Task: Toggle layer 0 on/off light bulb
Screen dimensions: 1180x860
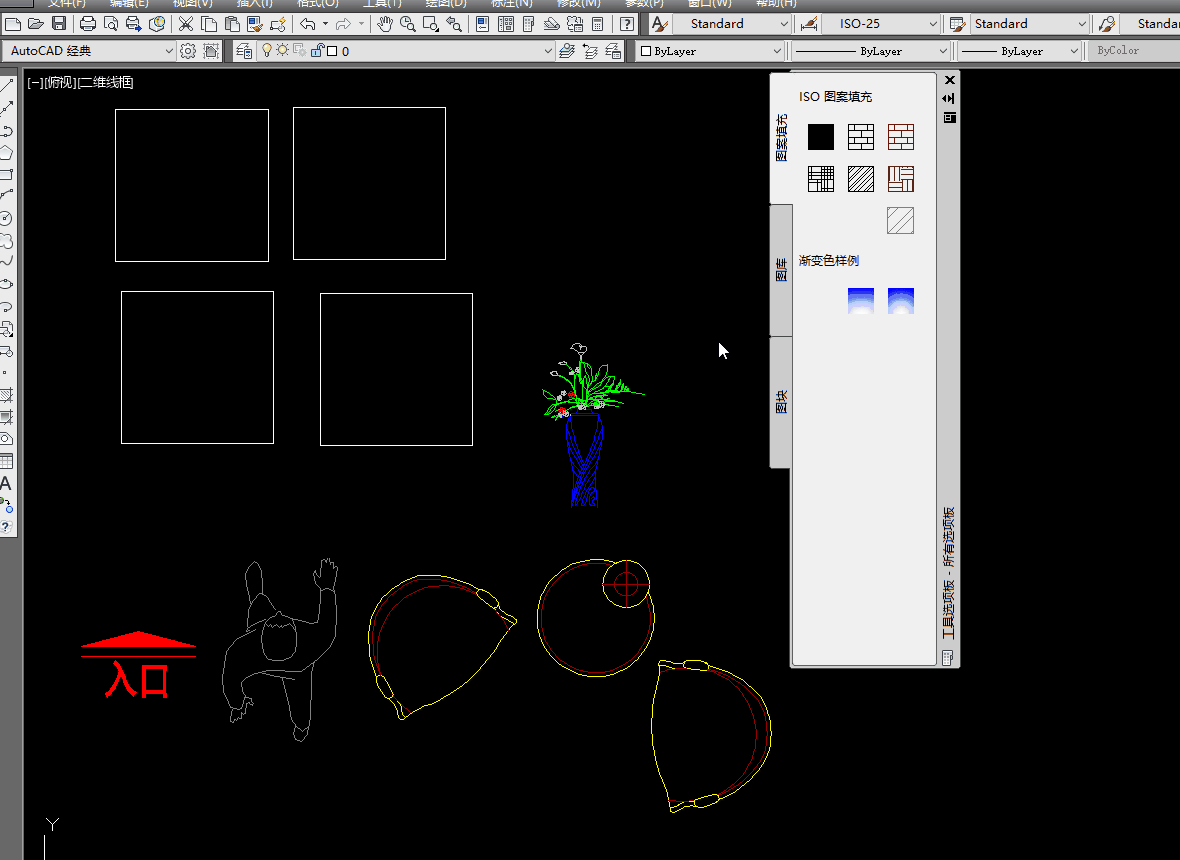Action: pyautogui.click(x=266, y=50)
